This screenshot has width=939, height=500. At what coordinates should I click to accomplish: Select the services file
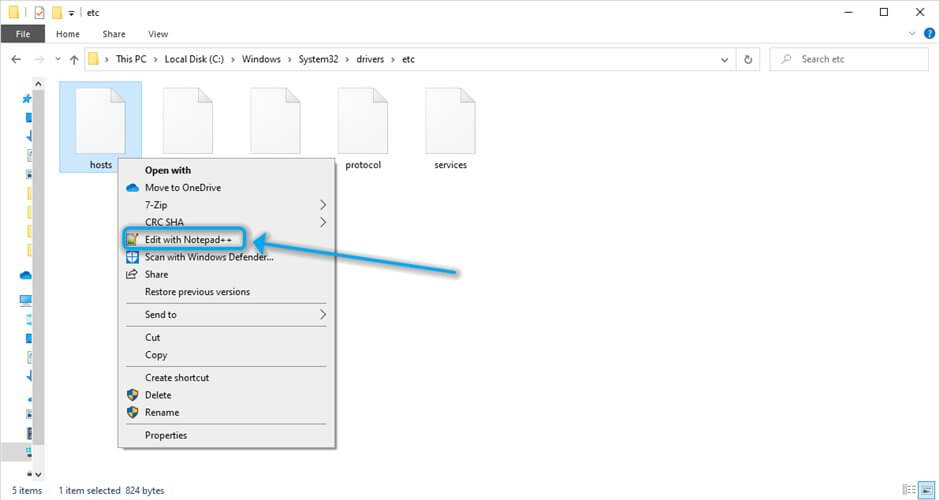pyautogui.click(x=450, y=128)
